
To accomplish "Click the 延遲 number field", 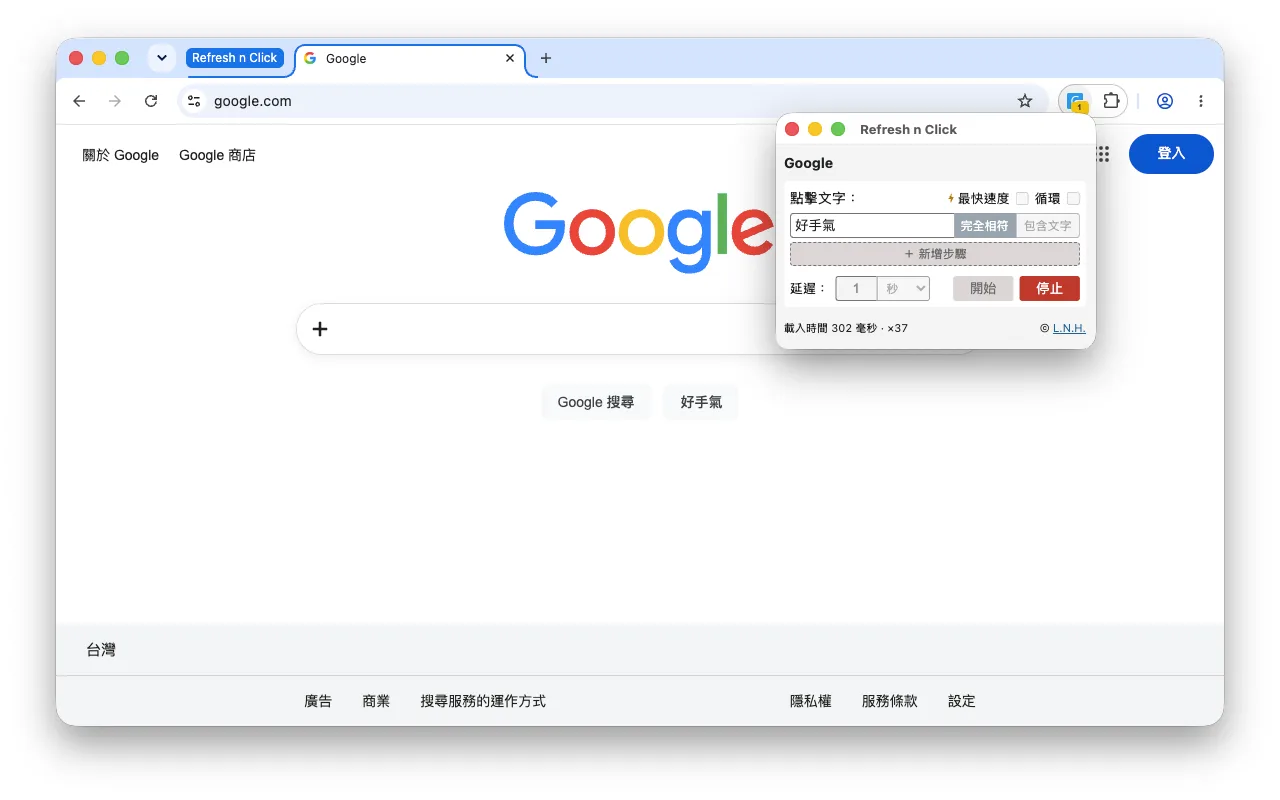I will [x=856, y=289].
